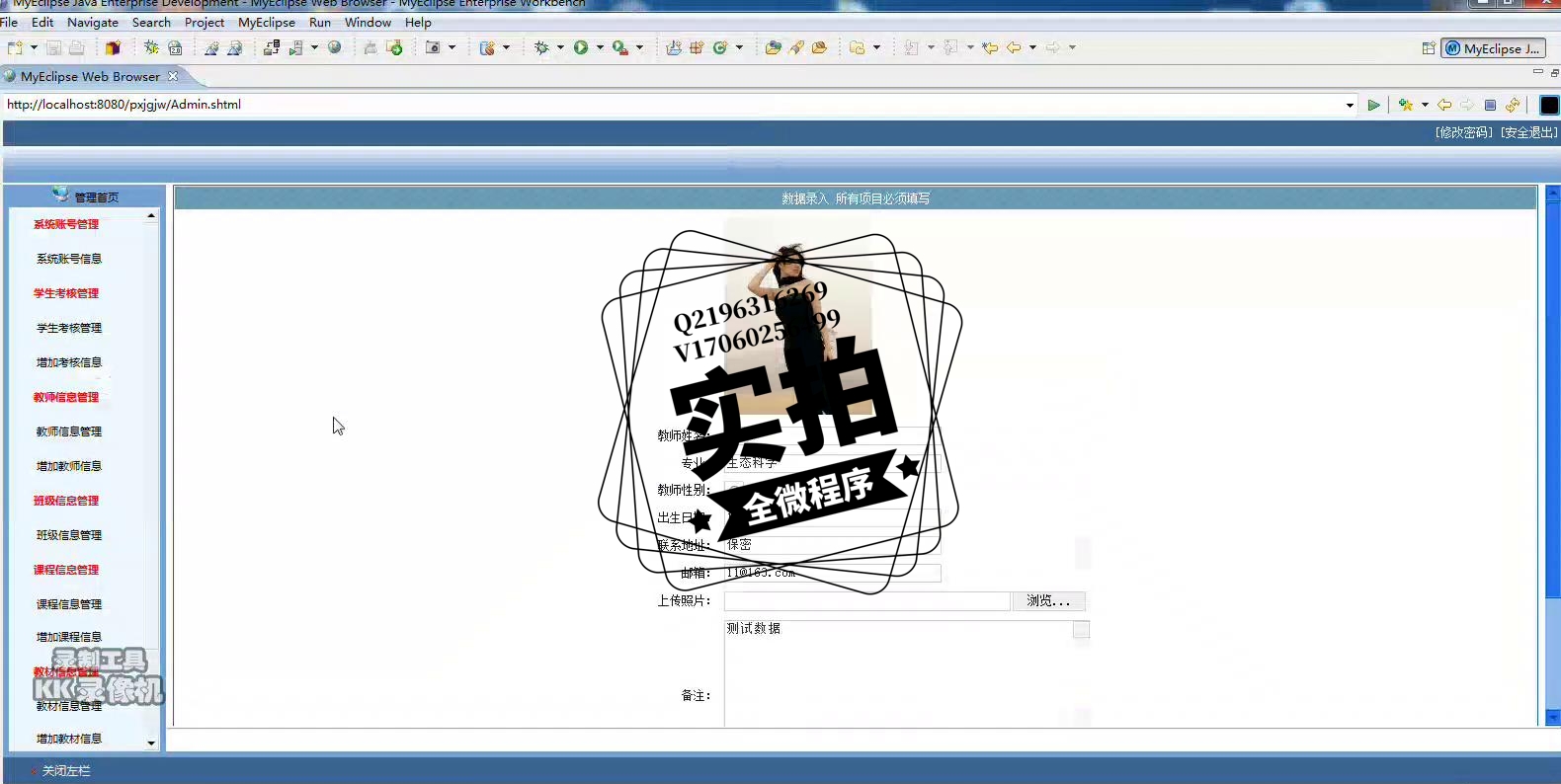This screenshot has height=784, width=1561.
Task: Click the globe web browser toolbar icon
Action: pos(335,47)
